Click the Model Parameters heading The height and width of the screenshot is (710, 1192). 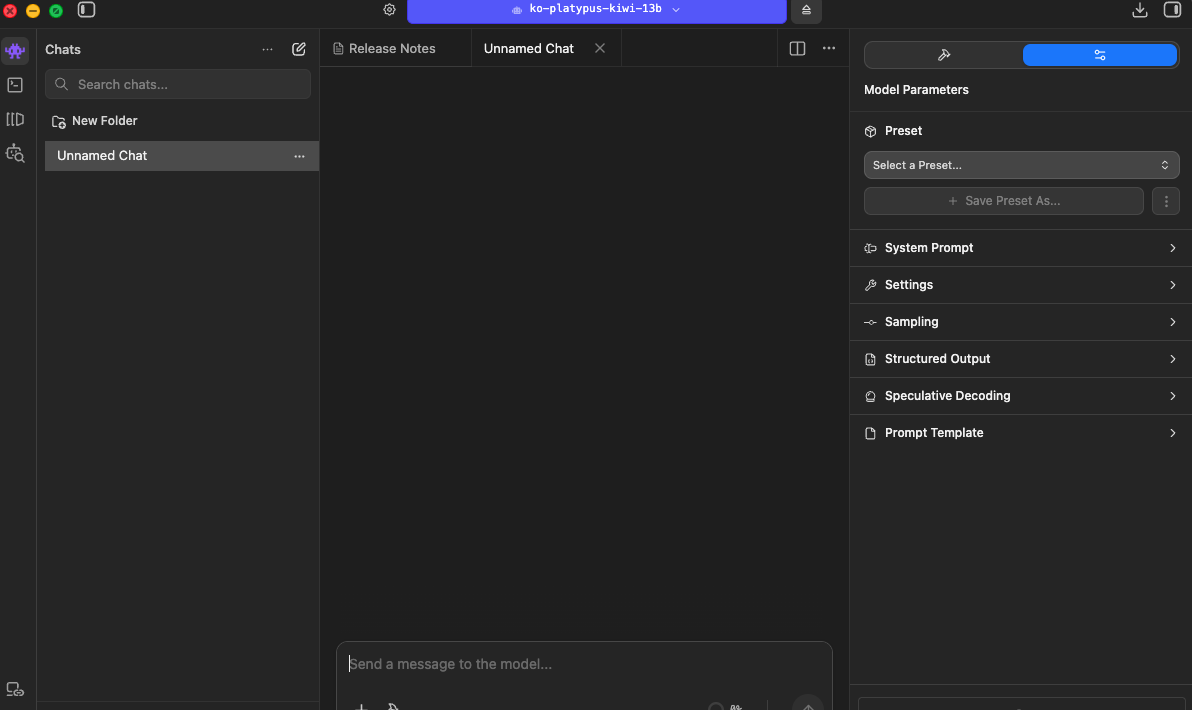(916, 90)
